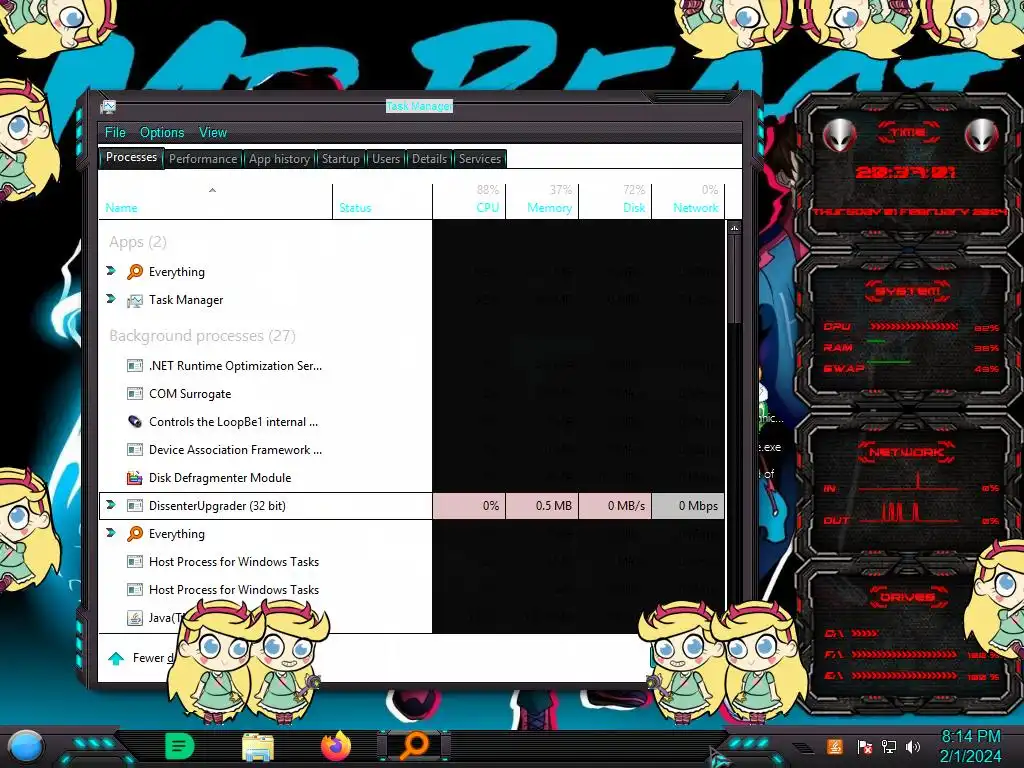Viewport: 1024px width, 768px height.
Task: Open the Options menu
Action: tap(162, 133)
